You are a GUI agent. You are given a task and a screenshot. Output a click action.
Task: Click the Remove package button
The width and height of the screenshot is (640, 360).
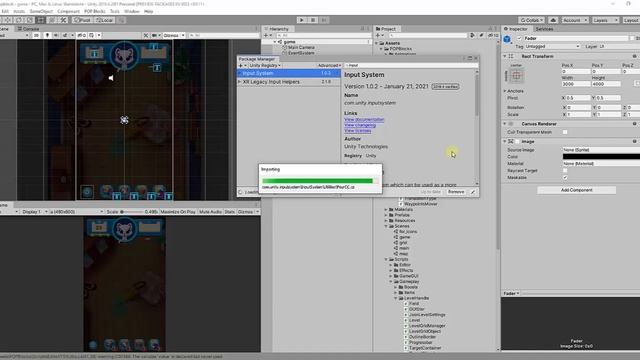coord(456,192)
